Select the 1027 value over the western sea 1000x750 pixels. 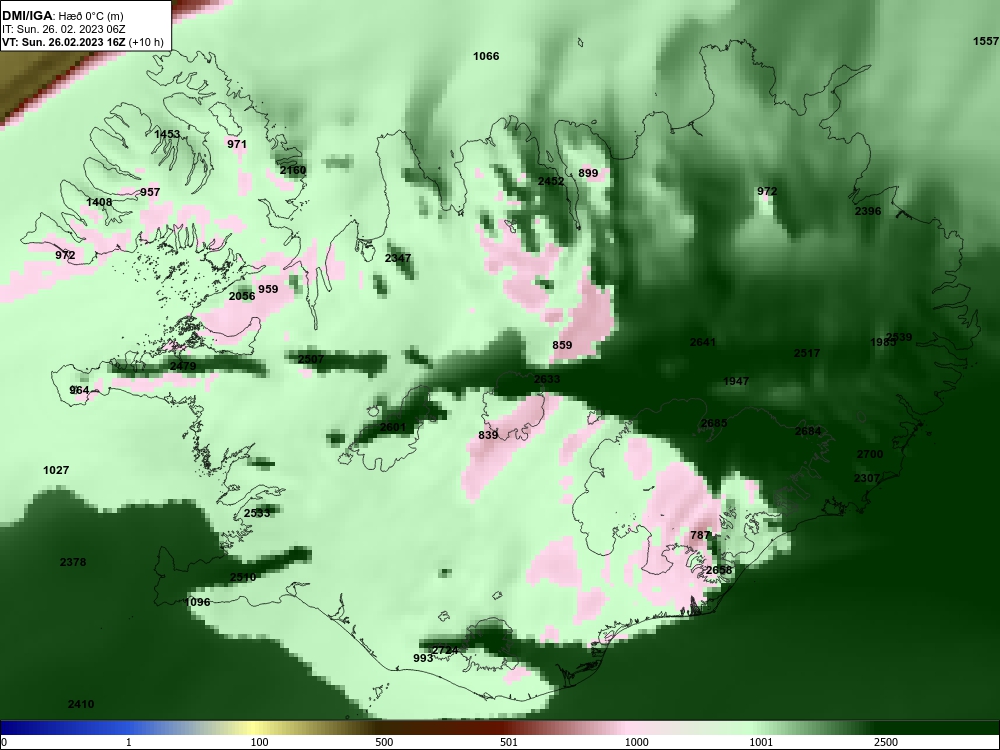(x=56, y=470)
